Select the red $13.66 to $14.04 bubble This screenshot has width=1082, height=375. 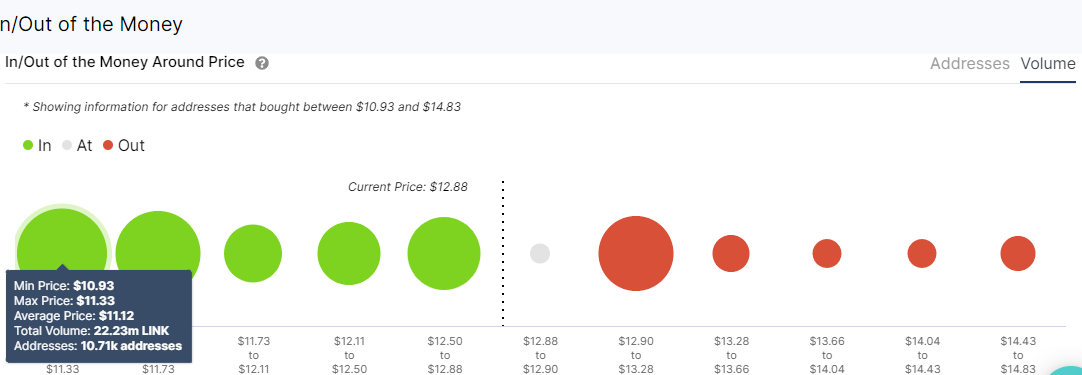click(x=827, y=253)
